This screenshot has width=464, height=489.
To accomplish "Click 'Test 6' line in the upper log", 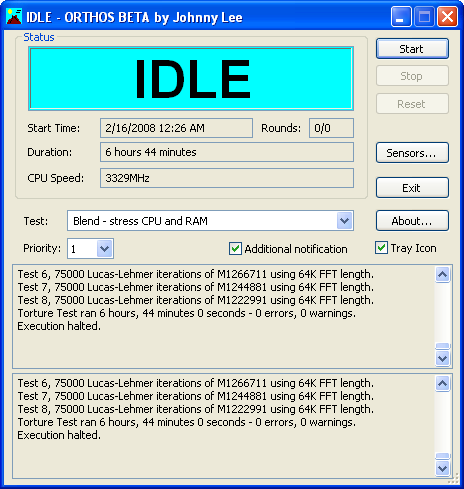I will (x=196, y=274).
